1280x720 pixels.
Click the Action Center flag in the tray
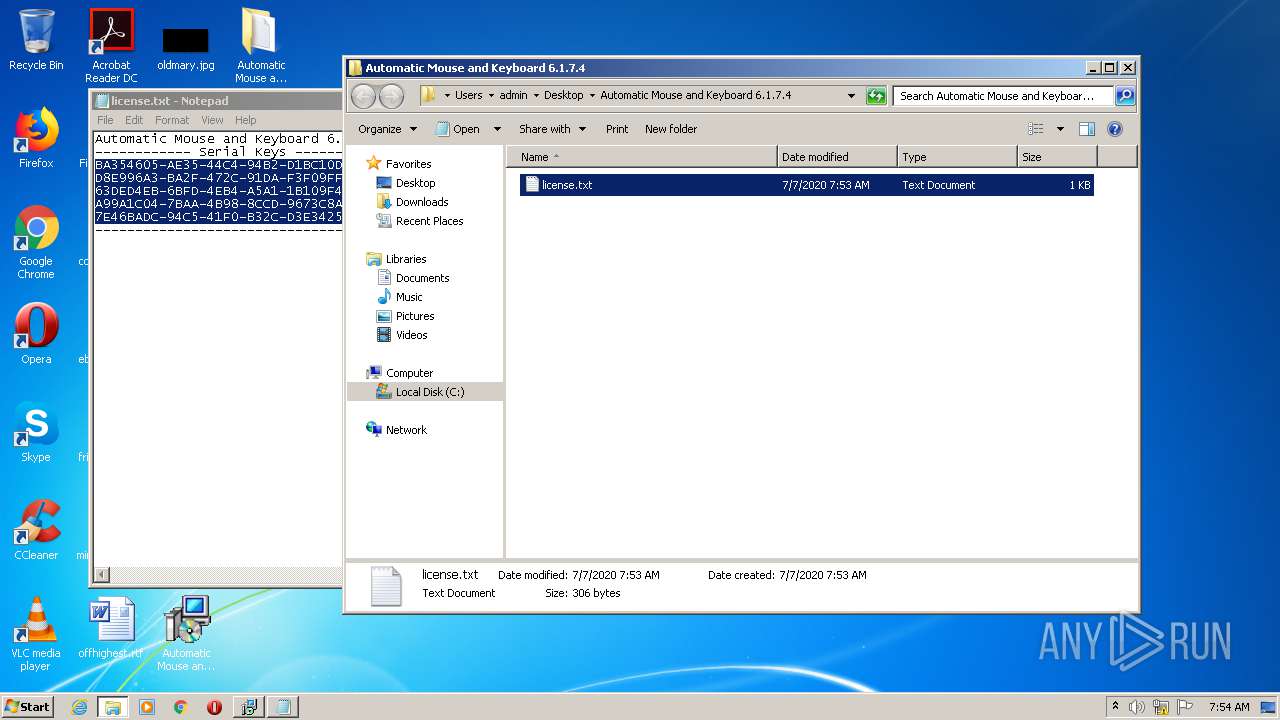1185,707
